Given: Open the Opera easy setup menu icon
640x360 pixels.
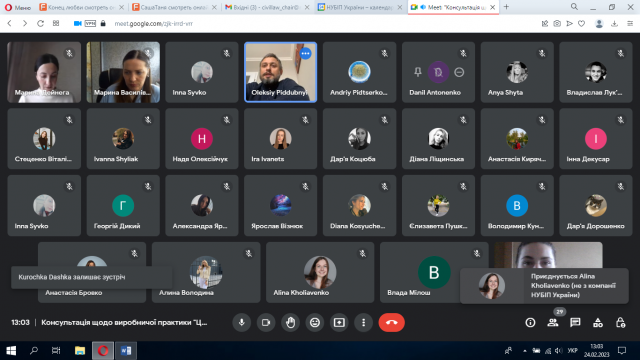Looking at the screenshot, I should (630, 24).
